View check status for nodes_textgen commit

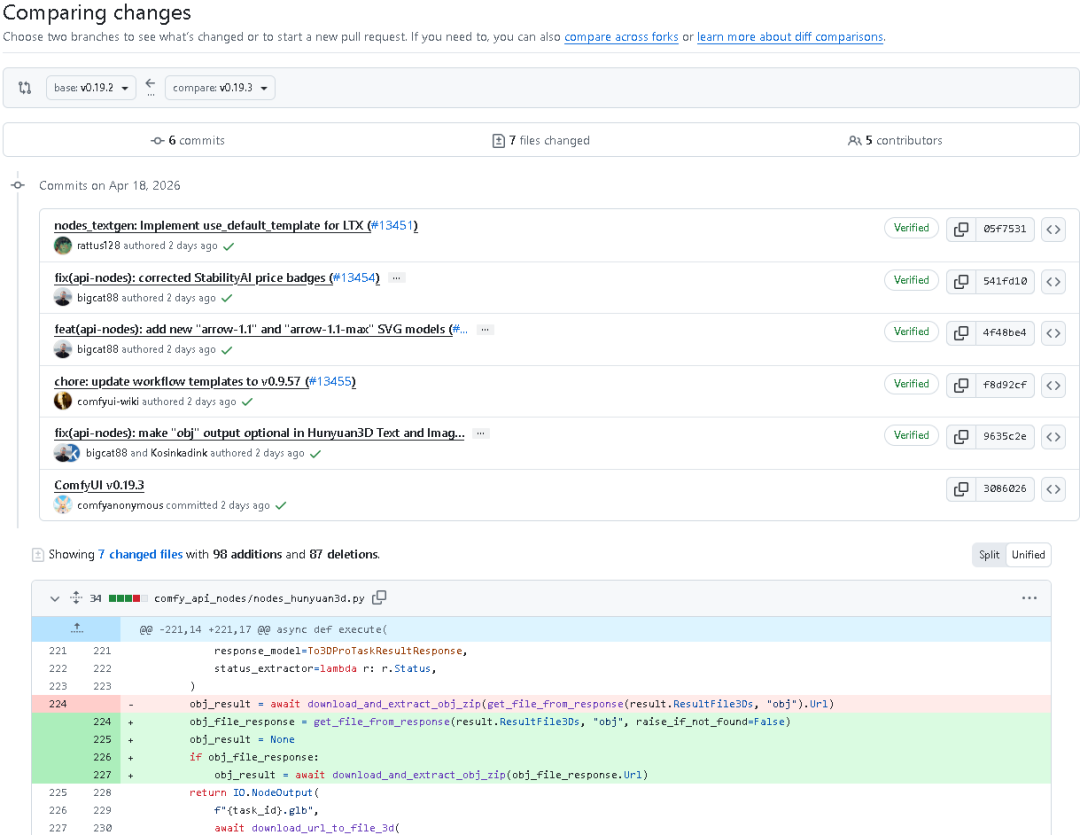229,246
